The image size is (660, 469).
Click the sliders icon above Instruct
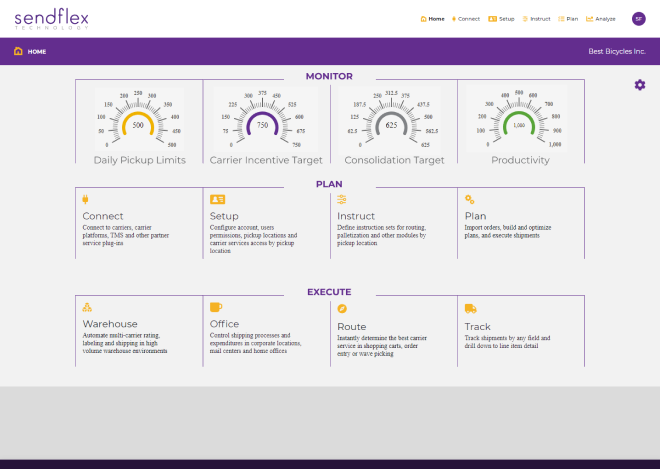tap(342, 199)
